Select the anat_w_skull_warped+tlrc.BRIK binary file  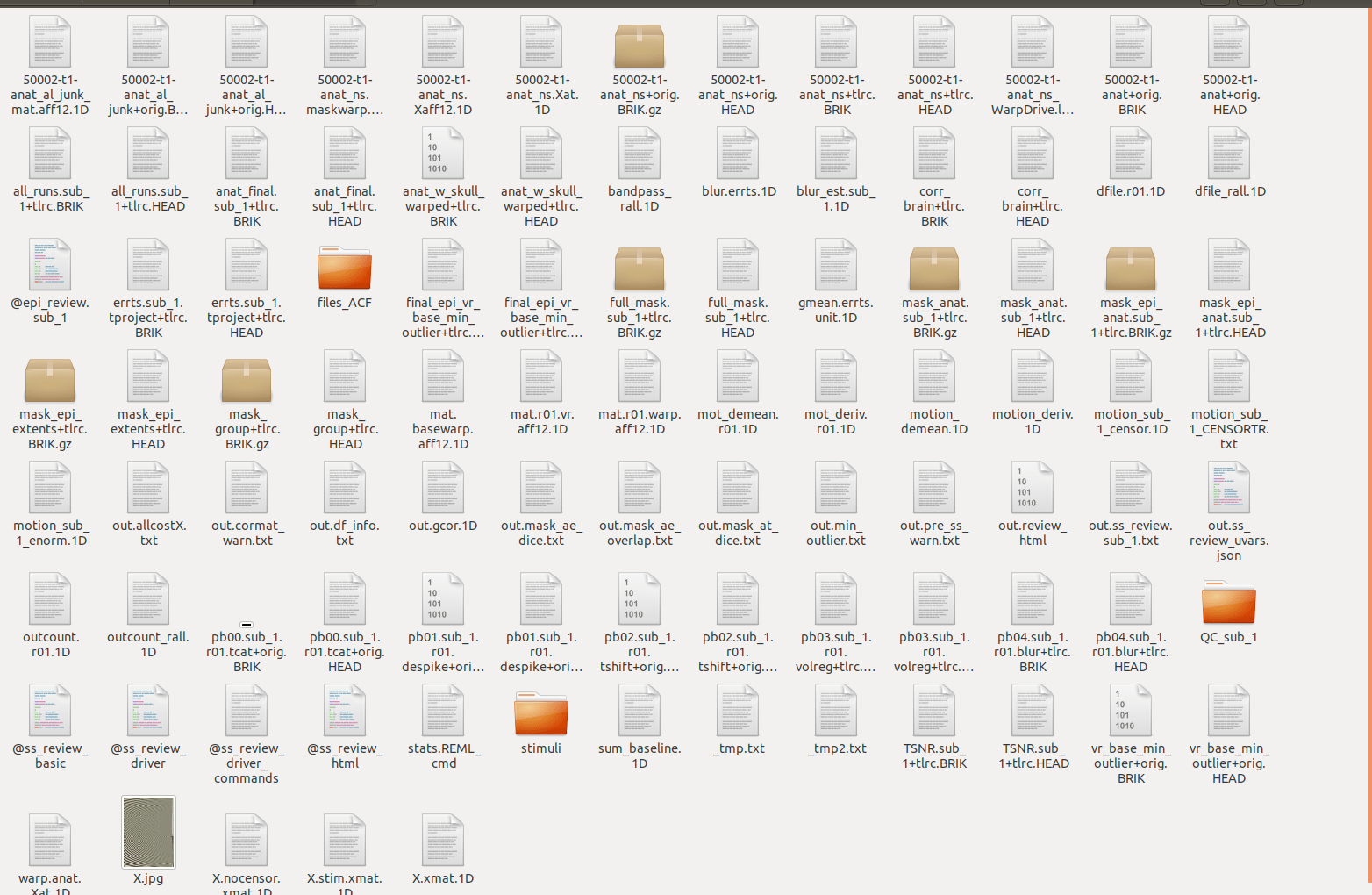(443, 153)
